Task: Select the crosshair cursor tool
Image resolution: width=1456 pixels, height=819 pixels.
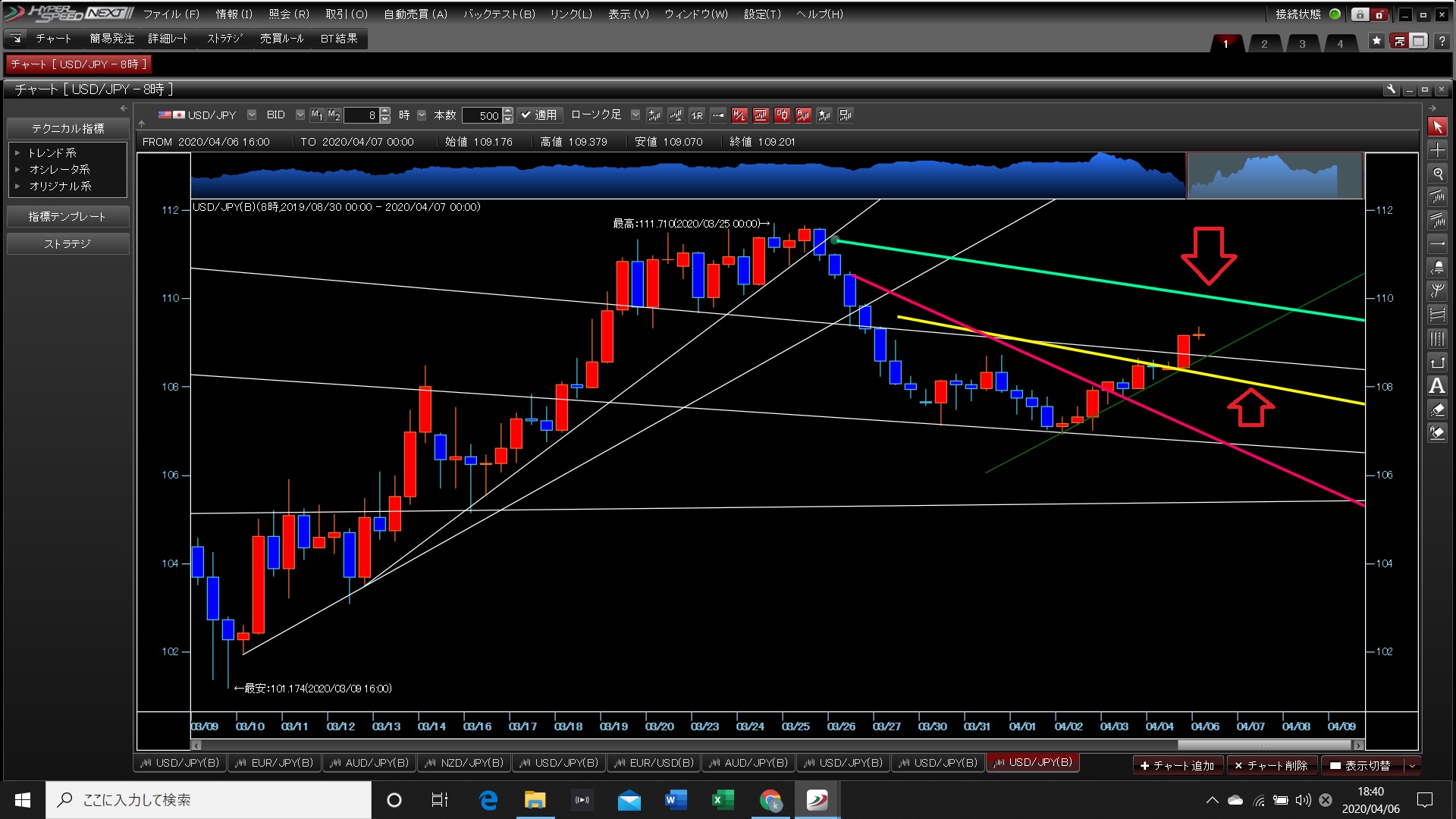Action: coord(1437,150)
